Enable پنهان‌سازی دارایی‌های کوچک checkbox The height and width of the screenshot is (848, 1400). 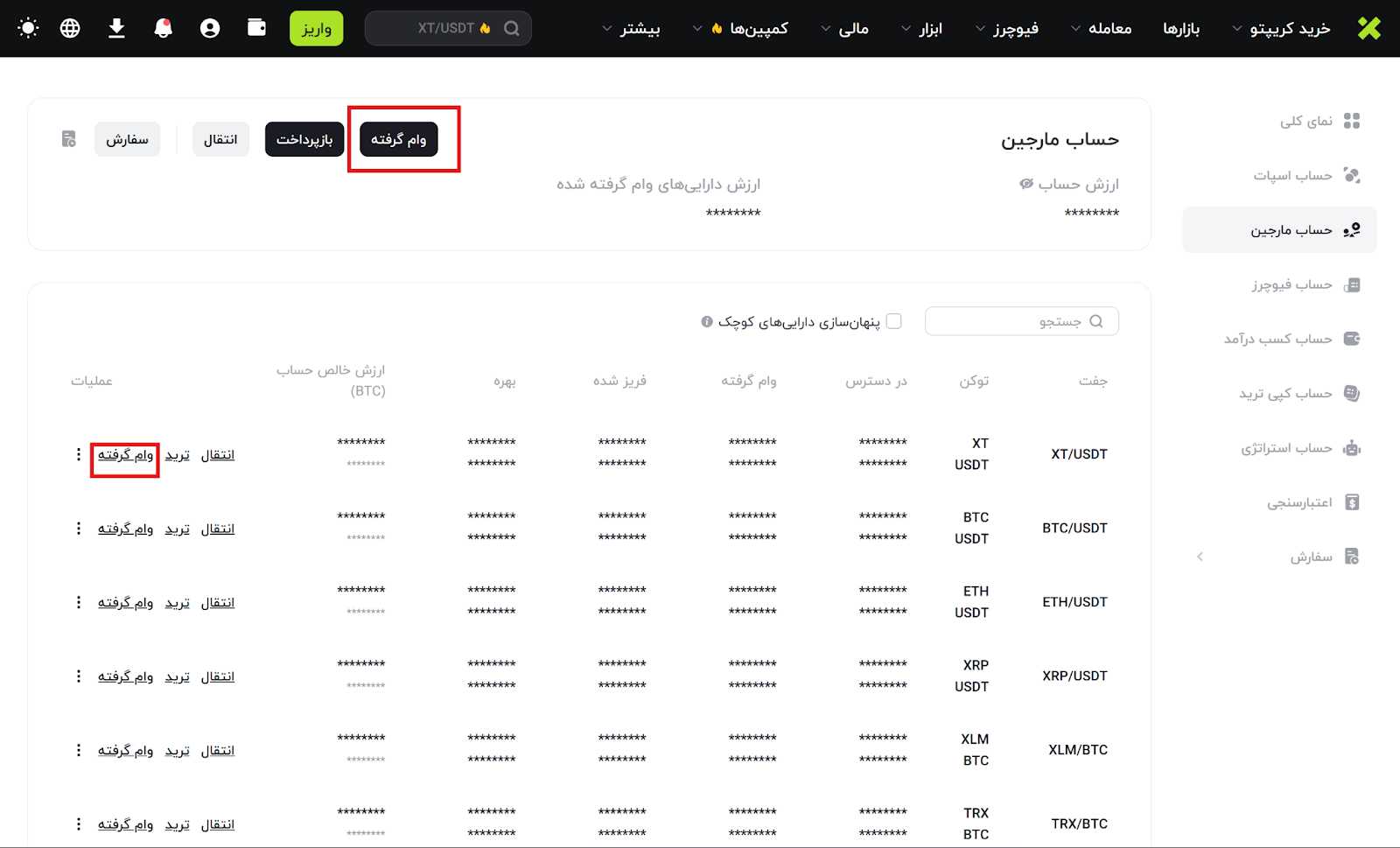894,321
